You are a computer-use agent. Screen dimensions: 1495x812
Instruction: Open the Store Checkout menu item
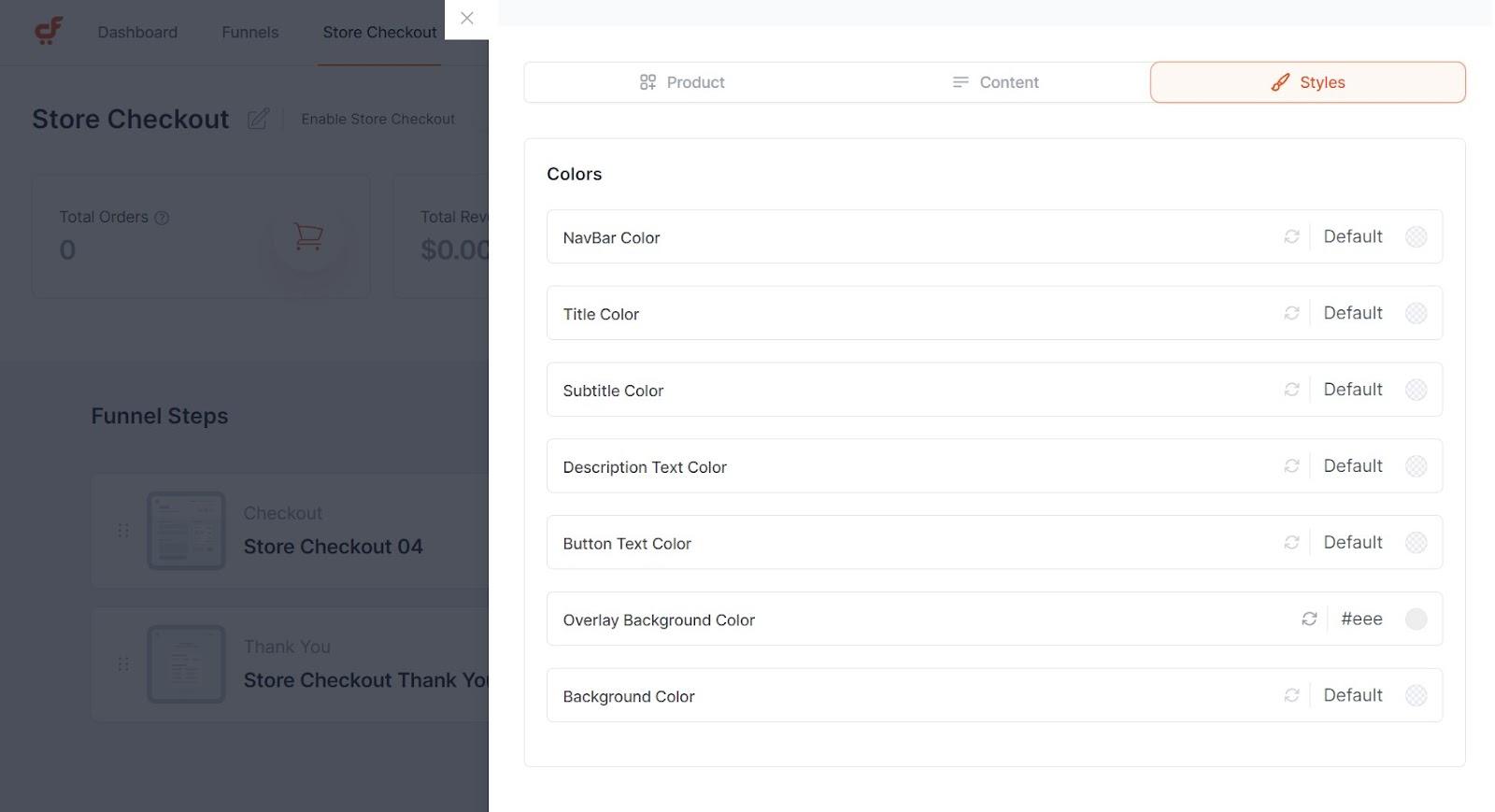coord(379,32)
